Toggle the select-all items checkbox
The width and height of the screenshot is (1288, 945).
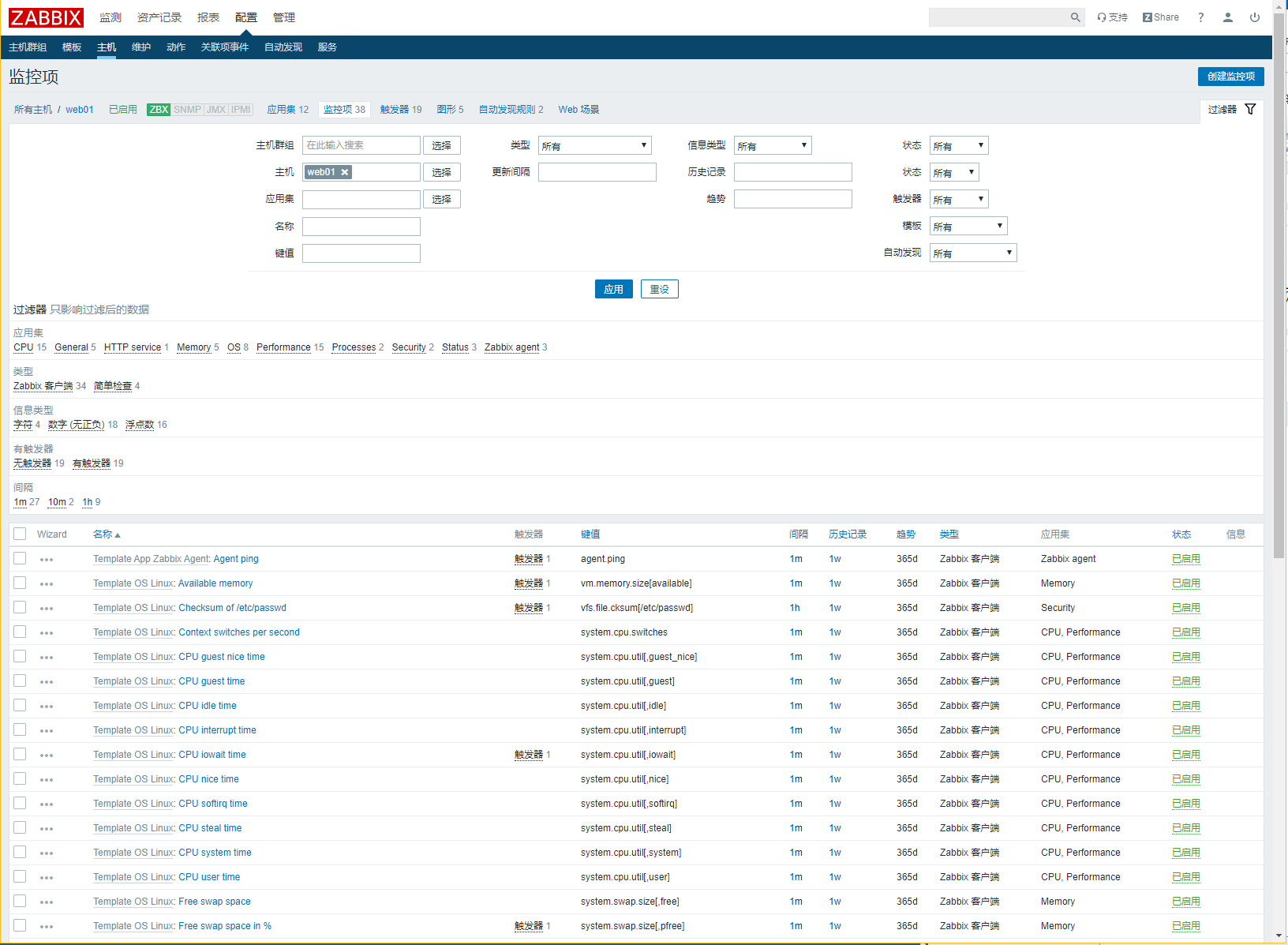coord(20,534)
